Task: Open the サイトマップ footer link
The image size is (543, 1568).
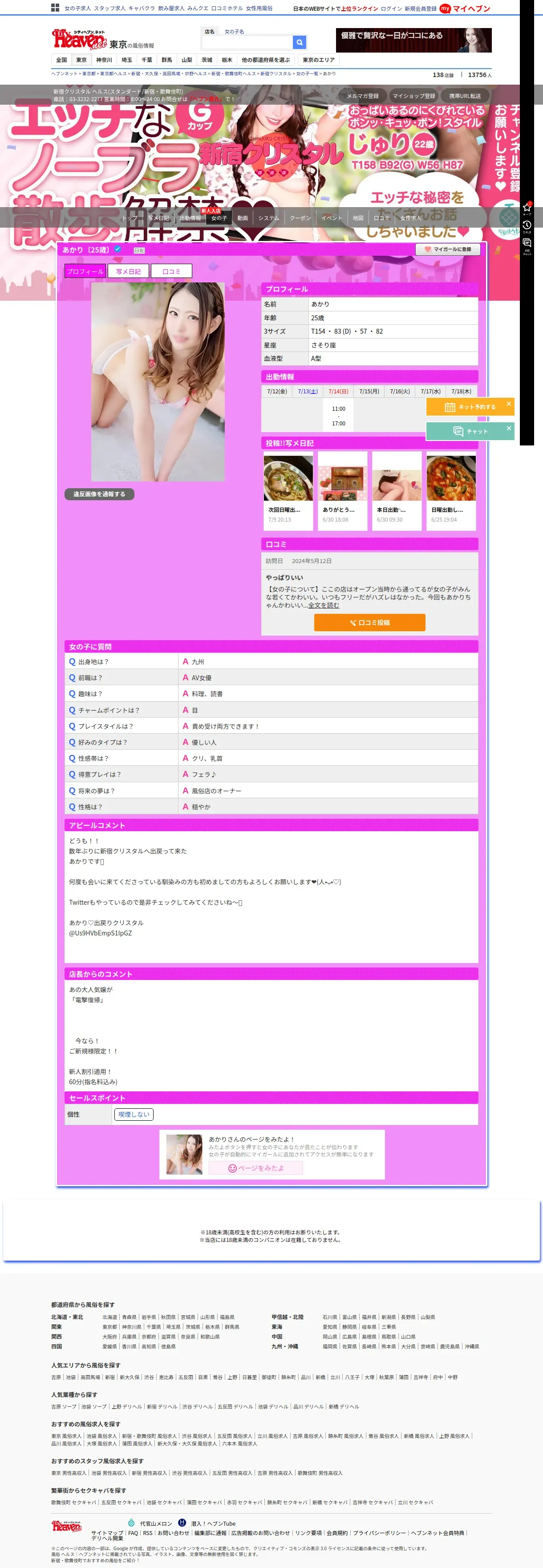Action: (107, 1533)
